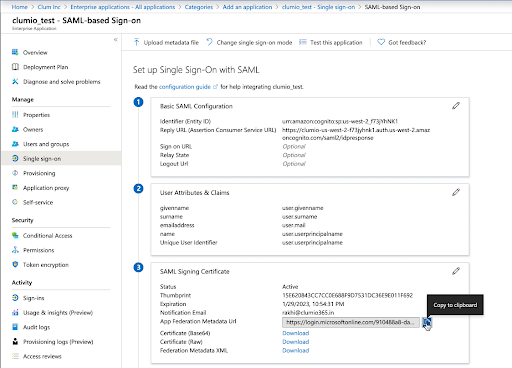This screenshot has width=512, height=368.
Task: Click the Upload metadata file arrow icon
Action: click(136, 42)
